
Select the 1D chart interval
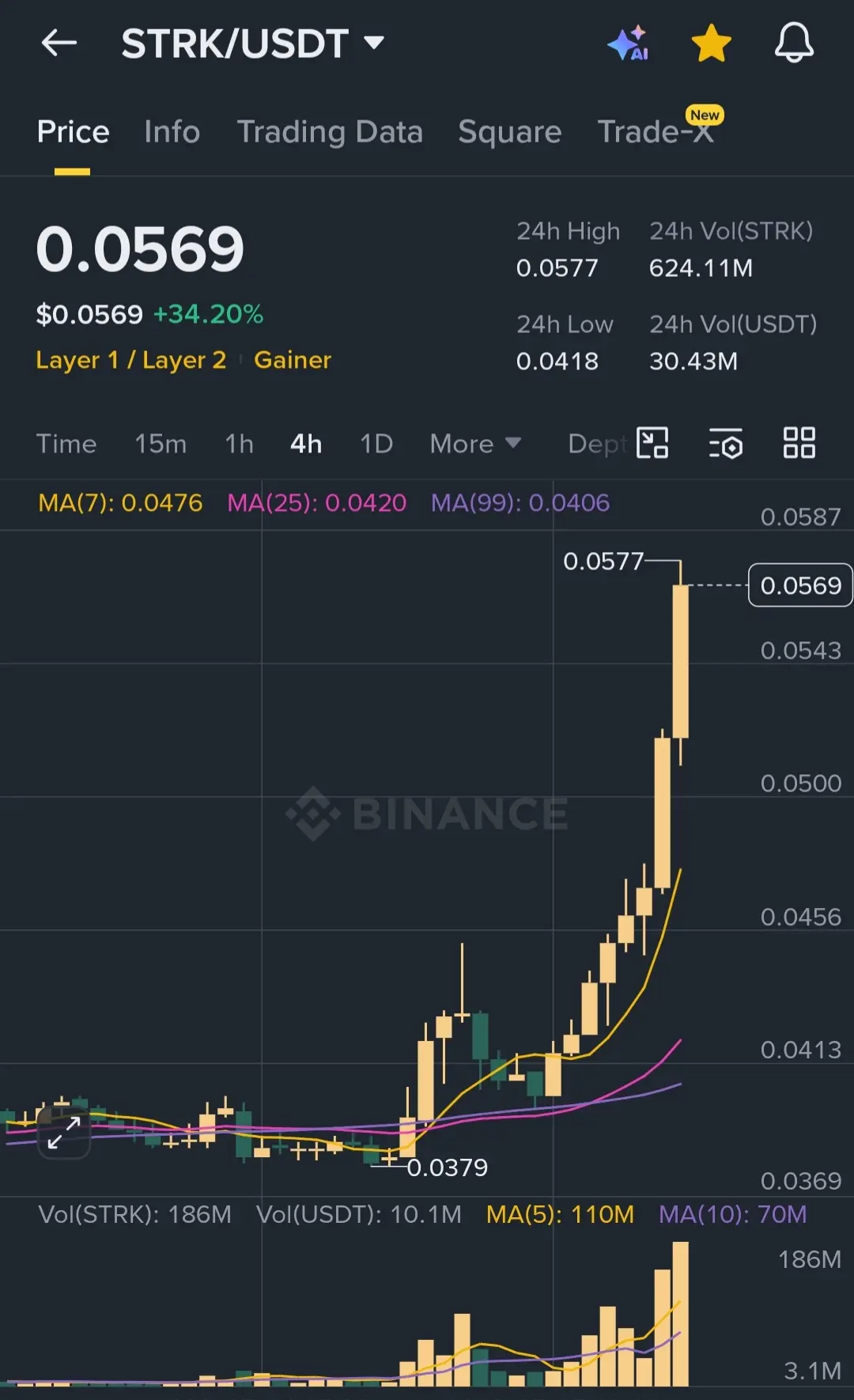(376, 444)
